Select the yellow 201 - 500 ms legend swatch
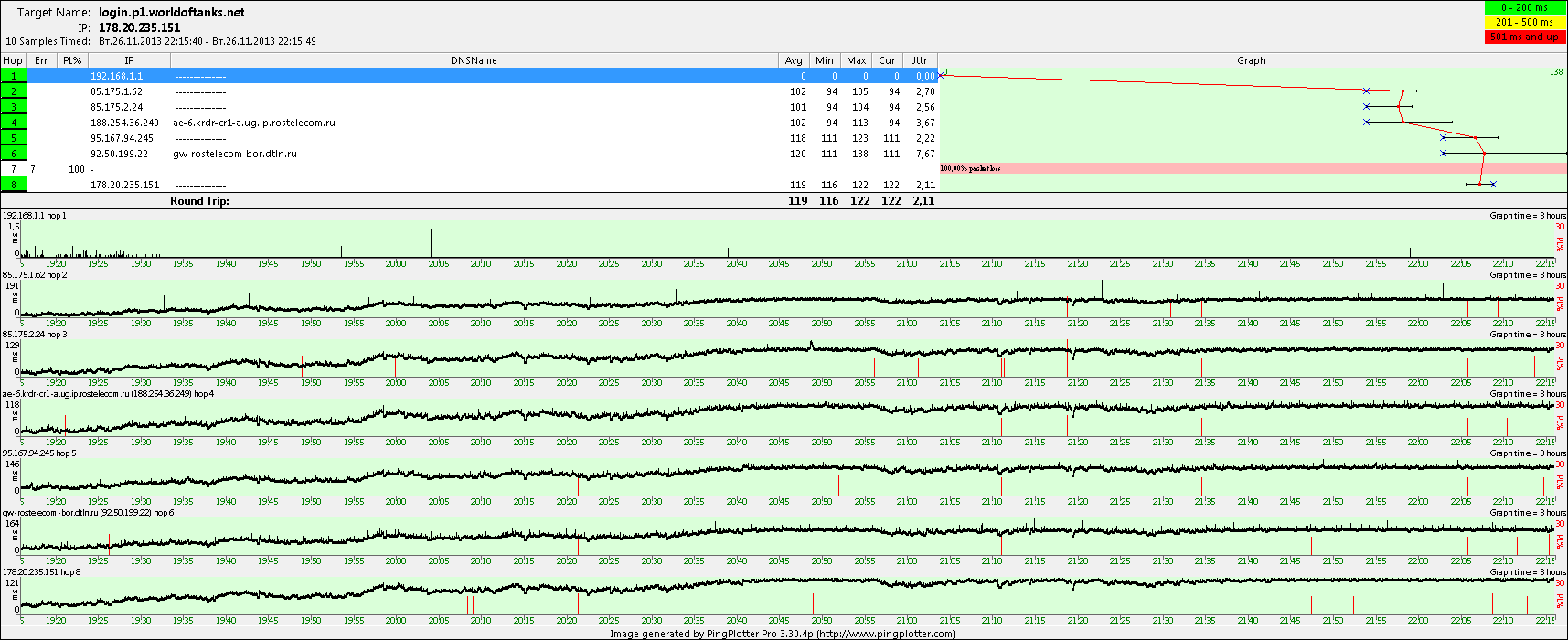 tap(1525, 22)
